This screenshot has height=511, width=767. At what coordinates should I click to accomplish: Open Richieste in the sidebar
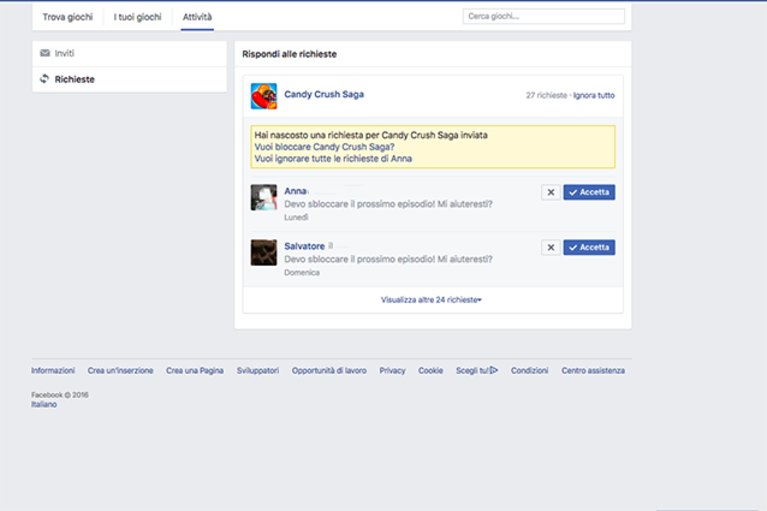click(130, 79)
